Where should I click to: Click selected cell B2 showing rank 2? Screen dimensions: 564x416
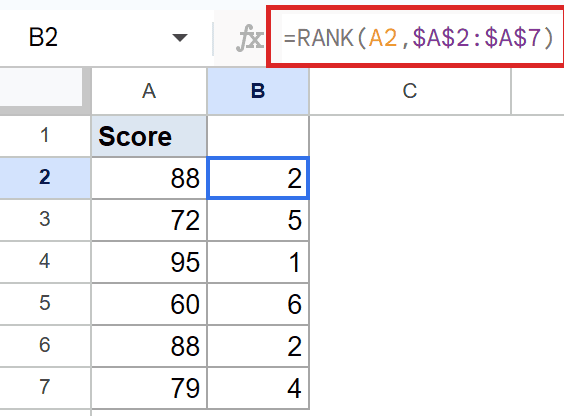coord(258,178)
